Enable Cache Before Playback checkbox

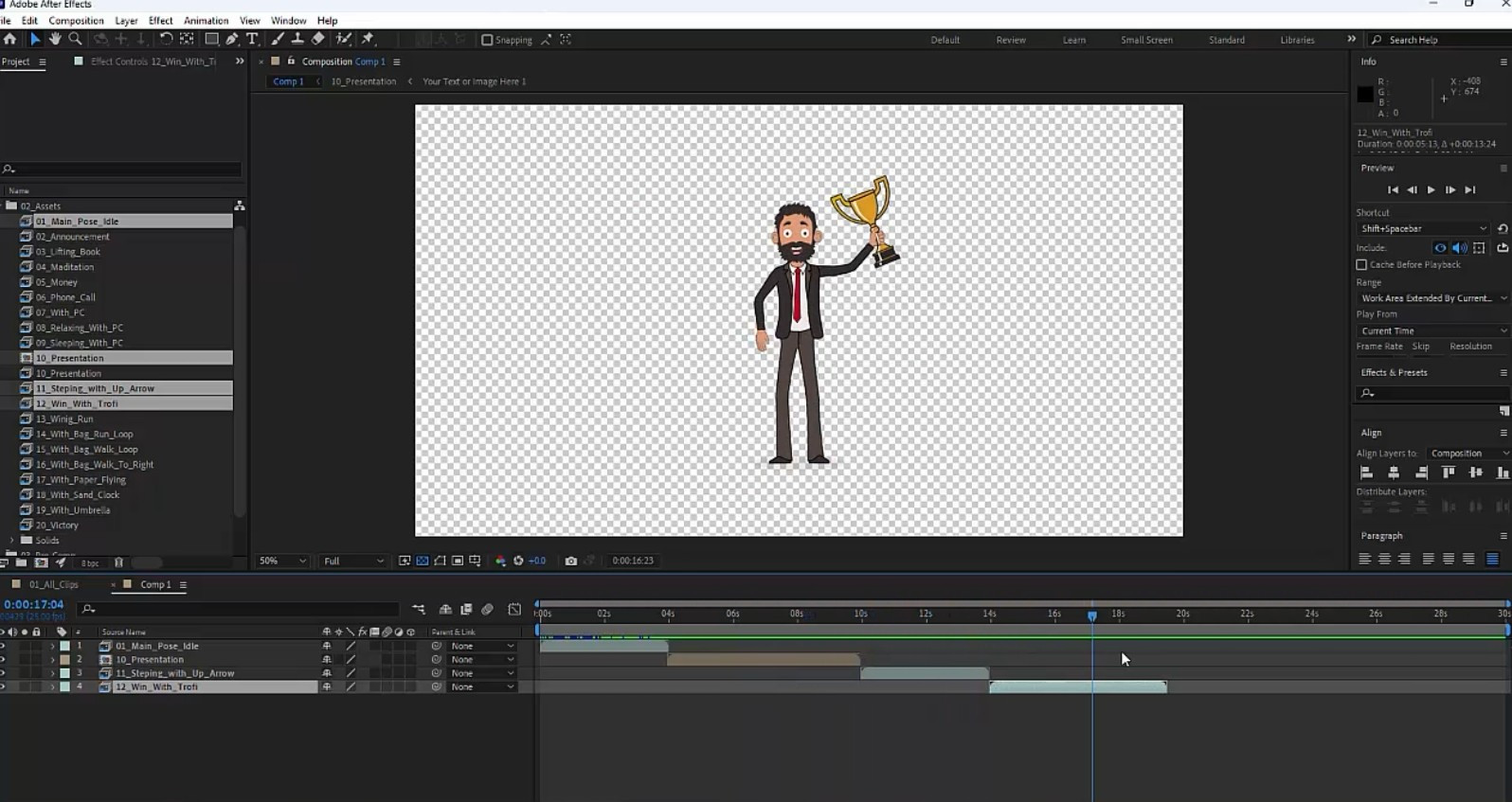(x=1361, y=265)
